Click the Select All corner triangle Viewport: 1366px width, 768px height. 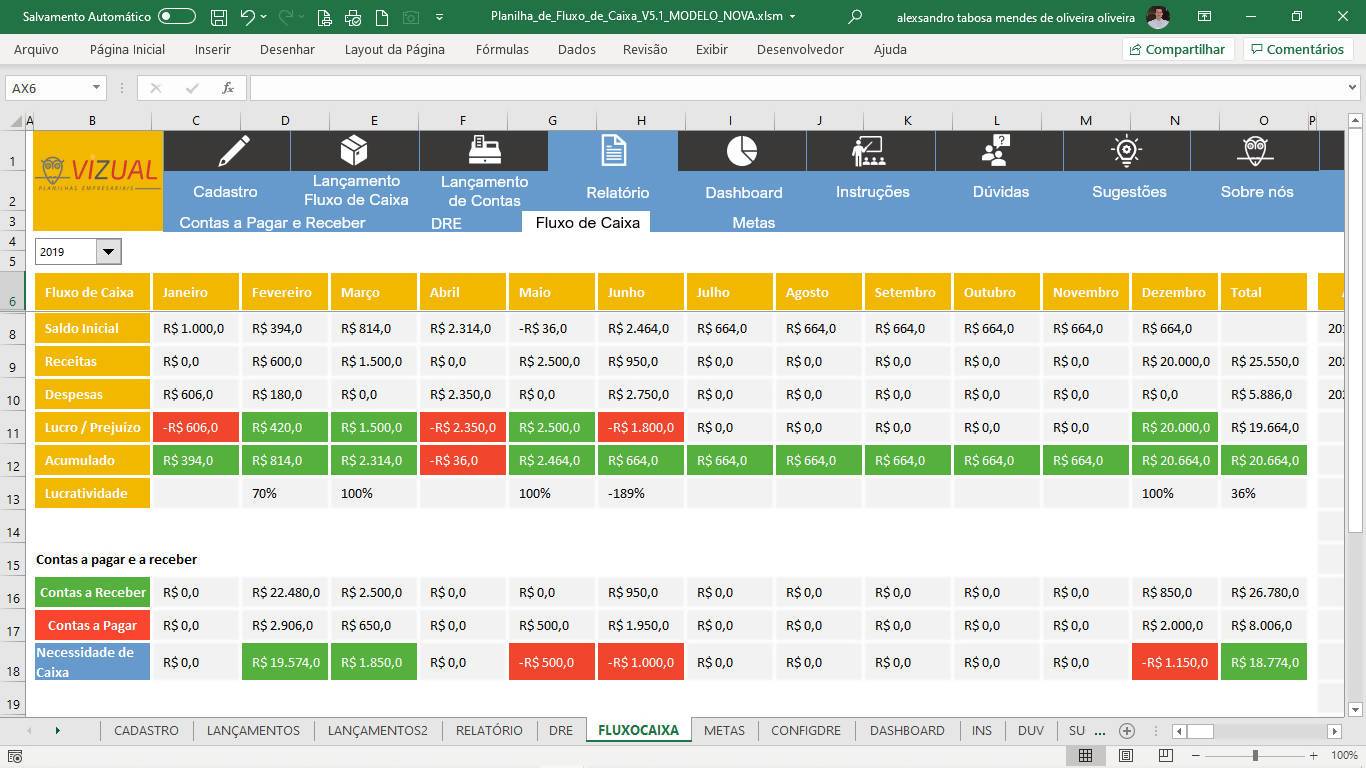click(x=16, y=121)
